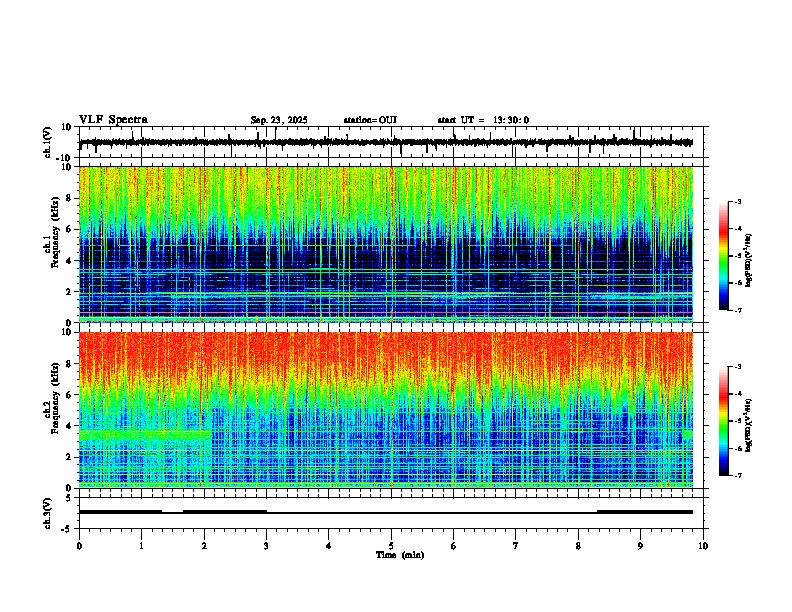Click the "6" tick on the Time axis
The image size is (792, 612).
click(454, 546)
